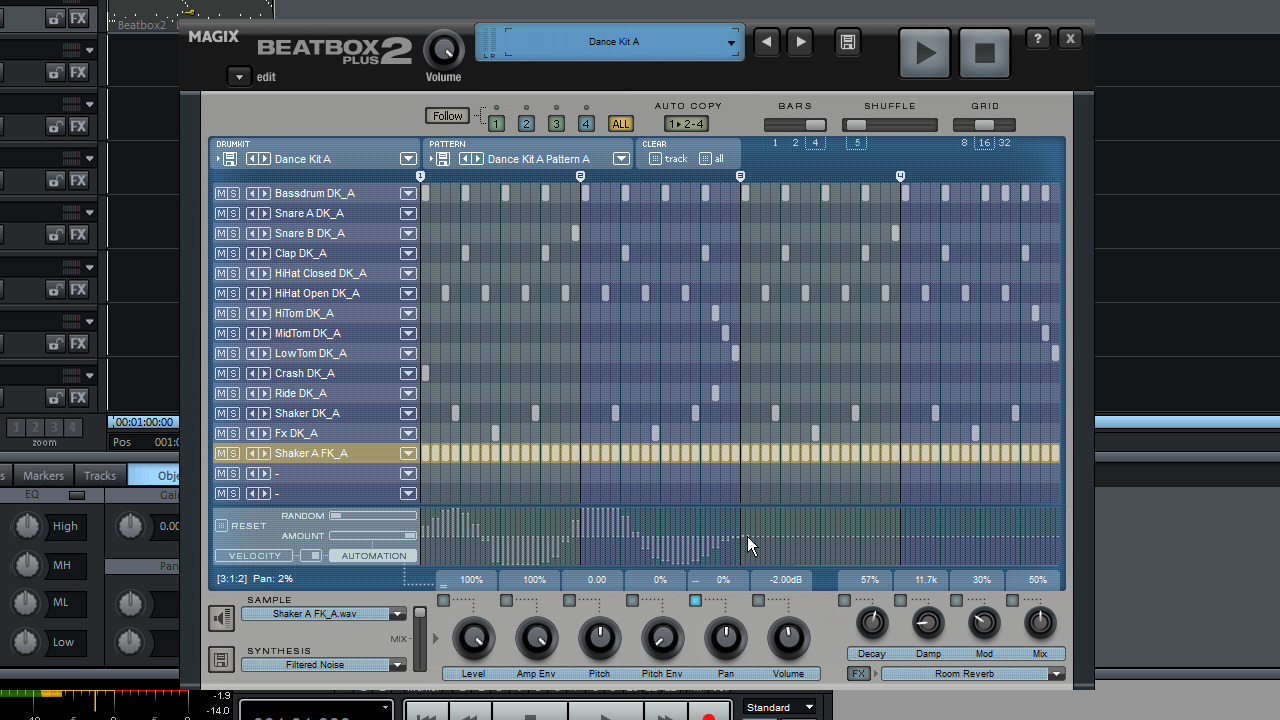Screen dimensions: 1280x720
Task: Adjust the Random slider
Action: coord(373,516)
